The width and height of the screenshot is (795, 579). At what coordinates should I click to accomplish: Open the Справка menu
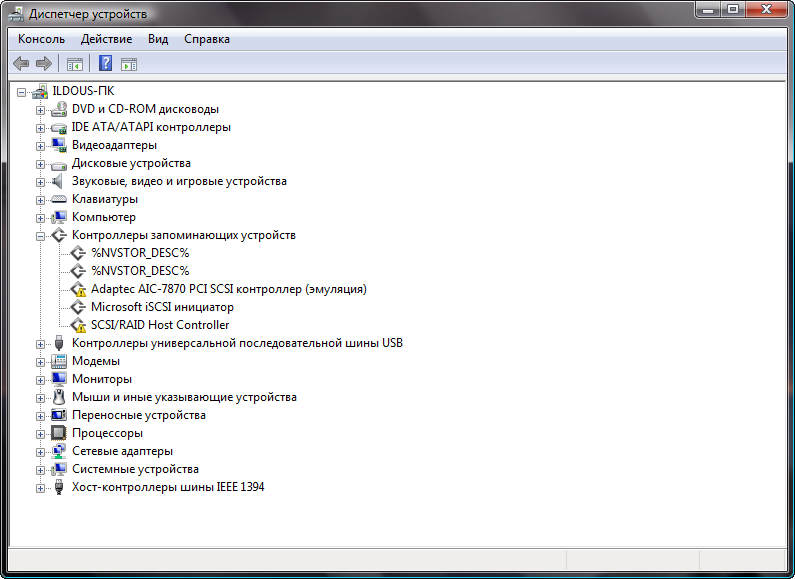point(207,39)
